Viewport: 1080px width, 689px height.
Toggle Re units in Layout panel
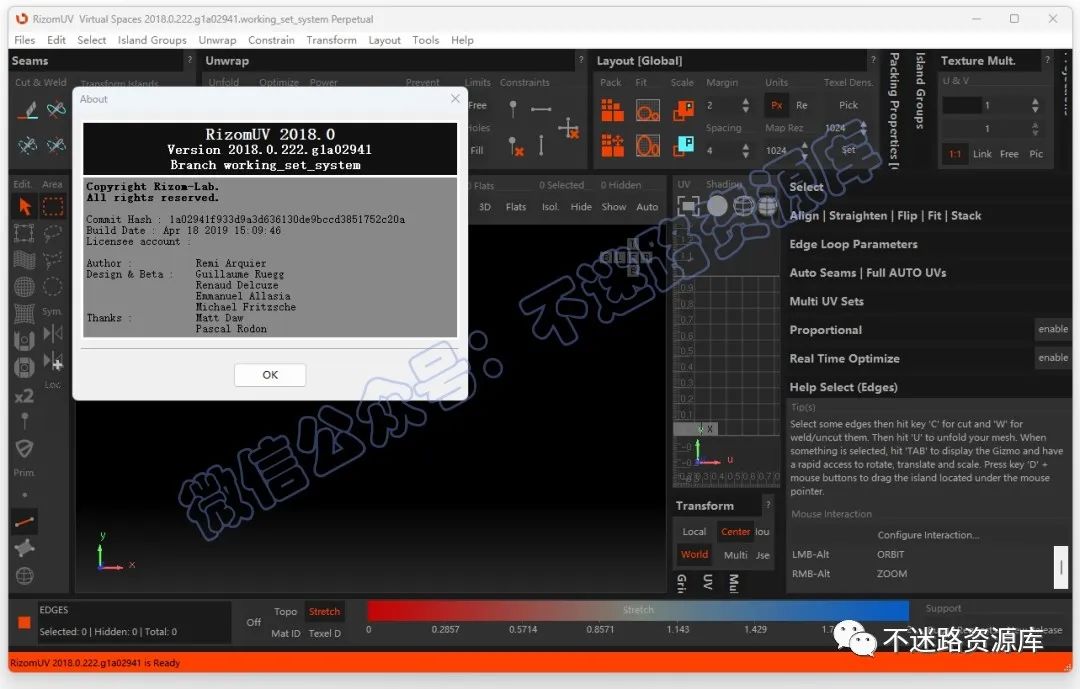[x=802, y=105]
